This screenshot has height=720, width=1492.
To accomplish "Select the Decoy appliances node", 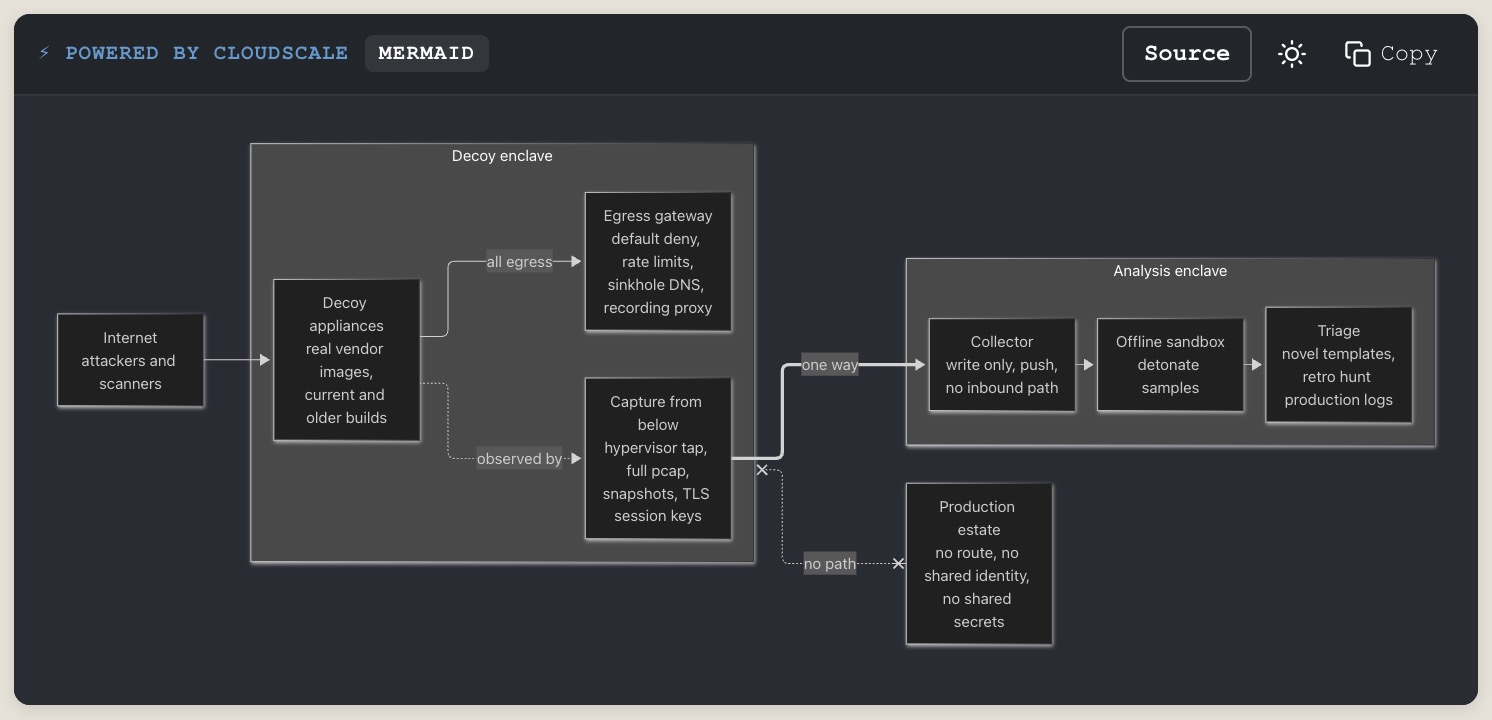I will tap(346, 360).
